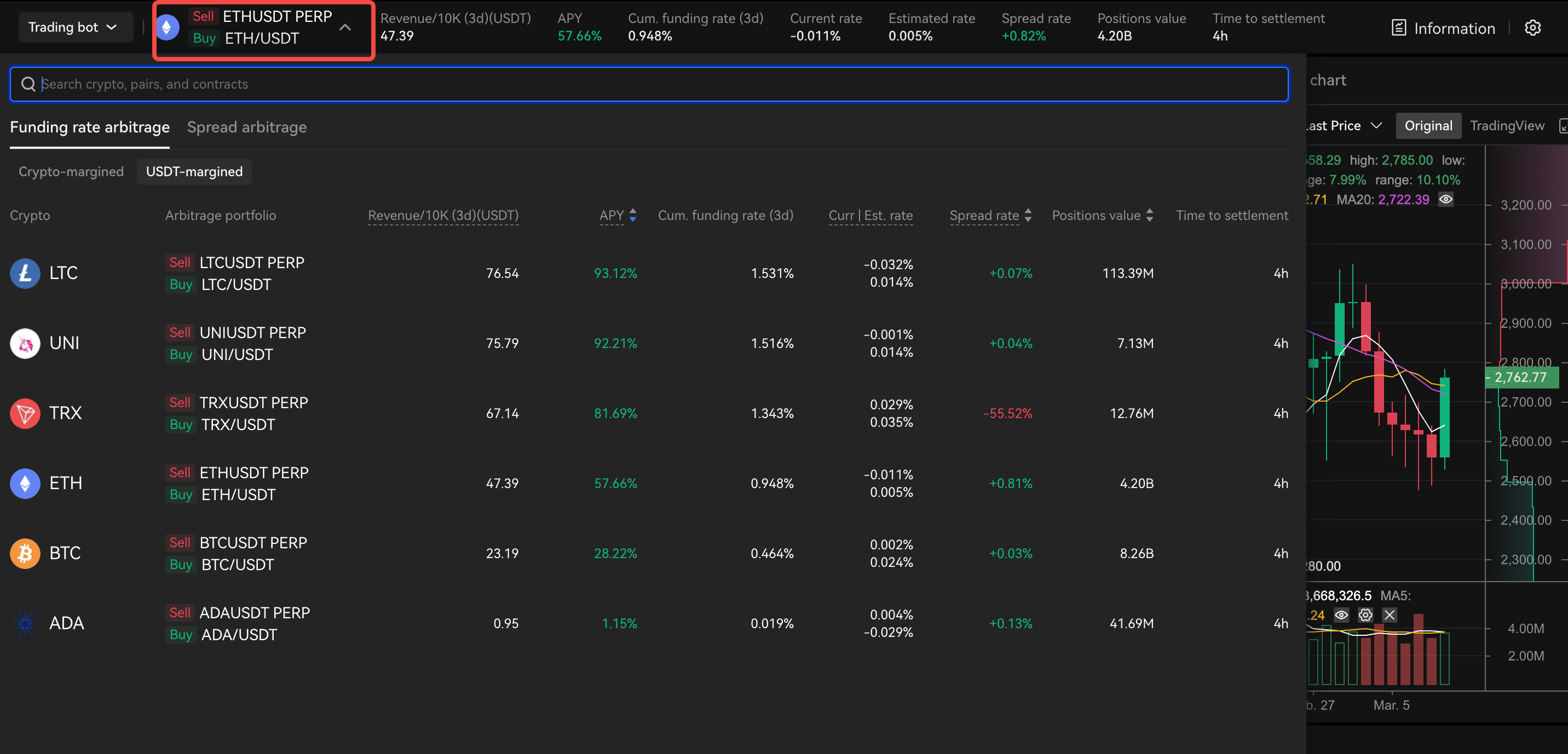The height and width of the screenshot is (754, 1568).
Task: Click ETH symbol name in table
Action: pos(66,483)
